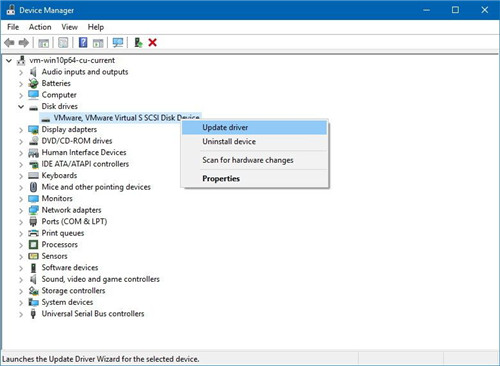Click the red X Uninstall device icon
500x366 pixels.
pos(153,43)
